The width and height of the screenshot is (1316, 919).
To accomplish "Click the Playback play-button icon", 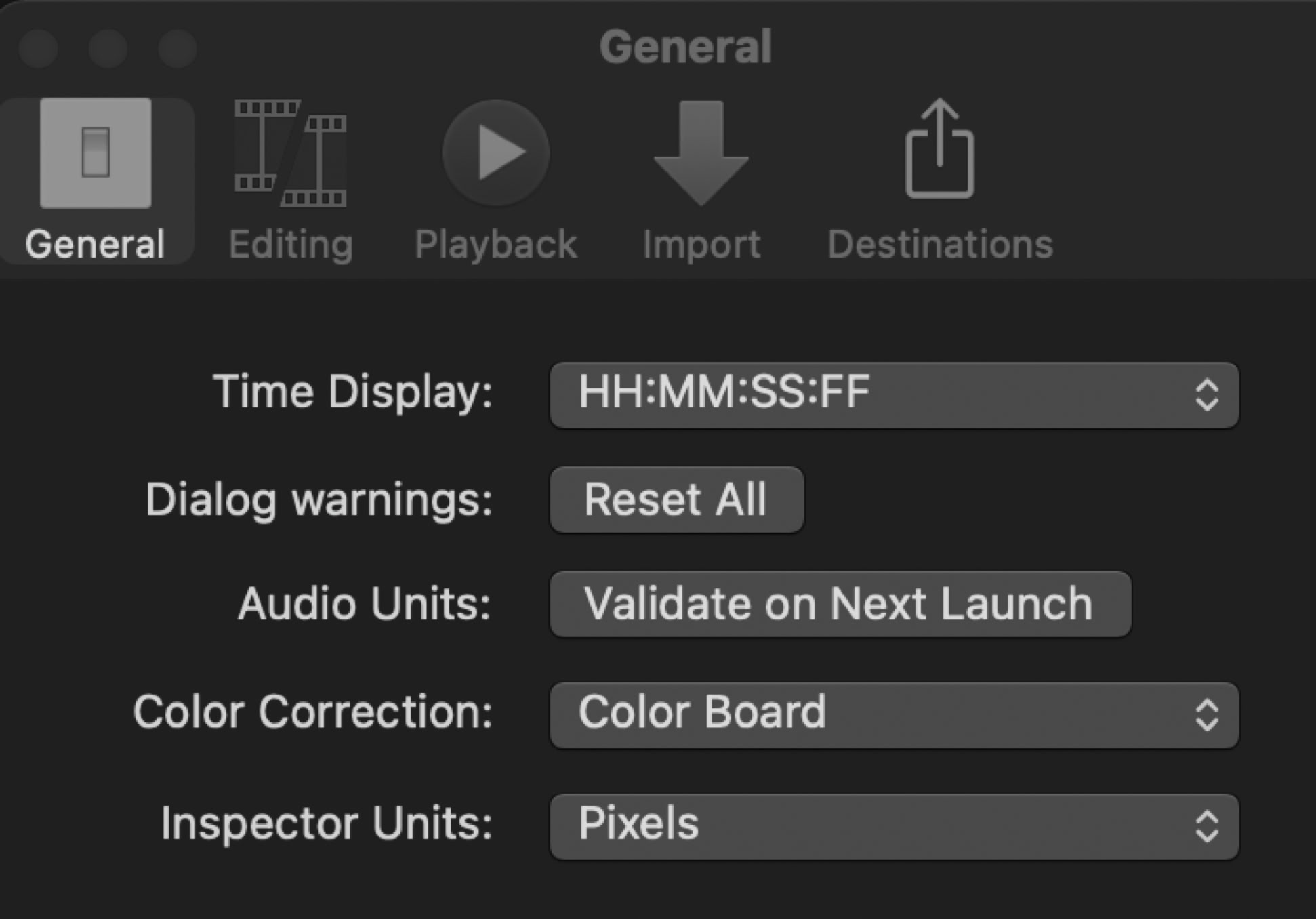I will coord(496,153).
